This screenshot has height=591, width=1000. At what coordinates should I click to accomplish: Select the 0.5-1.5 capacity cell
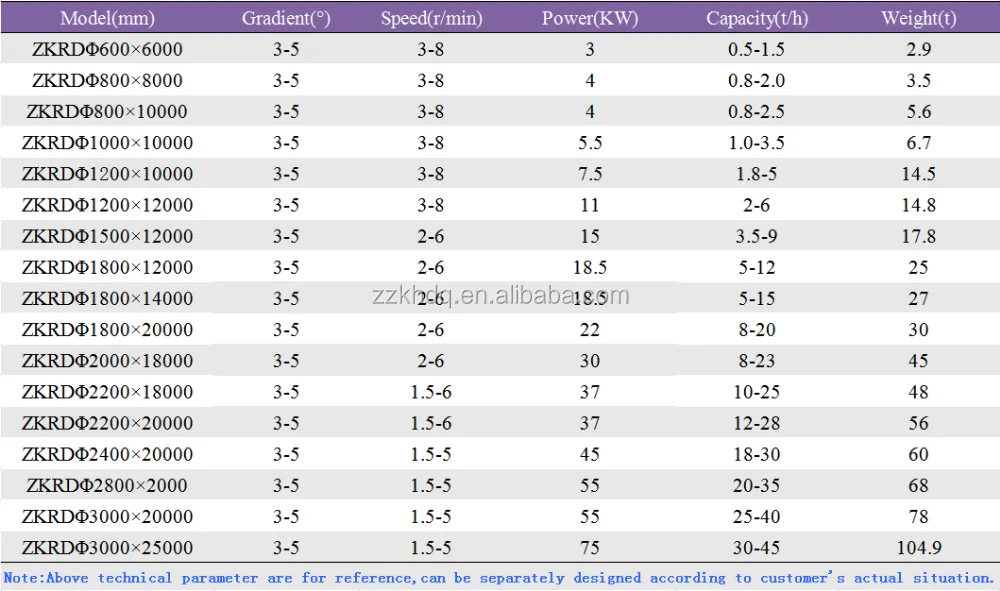click(757, 49)
